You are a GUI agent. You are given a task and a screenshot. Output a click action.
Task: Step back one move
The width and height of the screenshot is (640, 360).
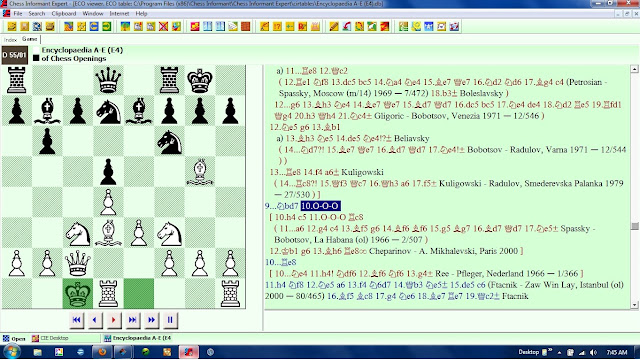coord(95,320)
